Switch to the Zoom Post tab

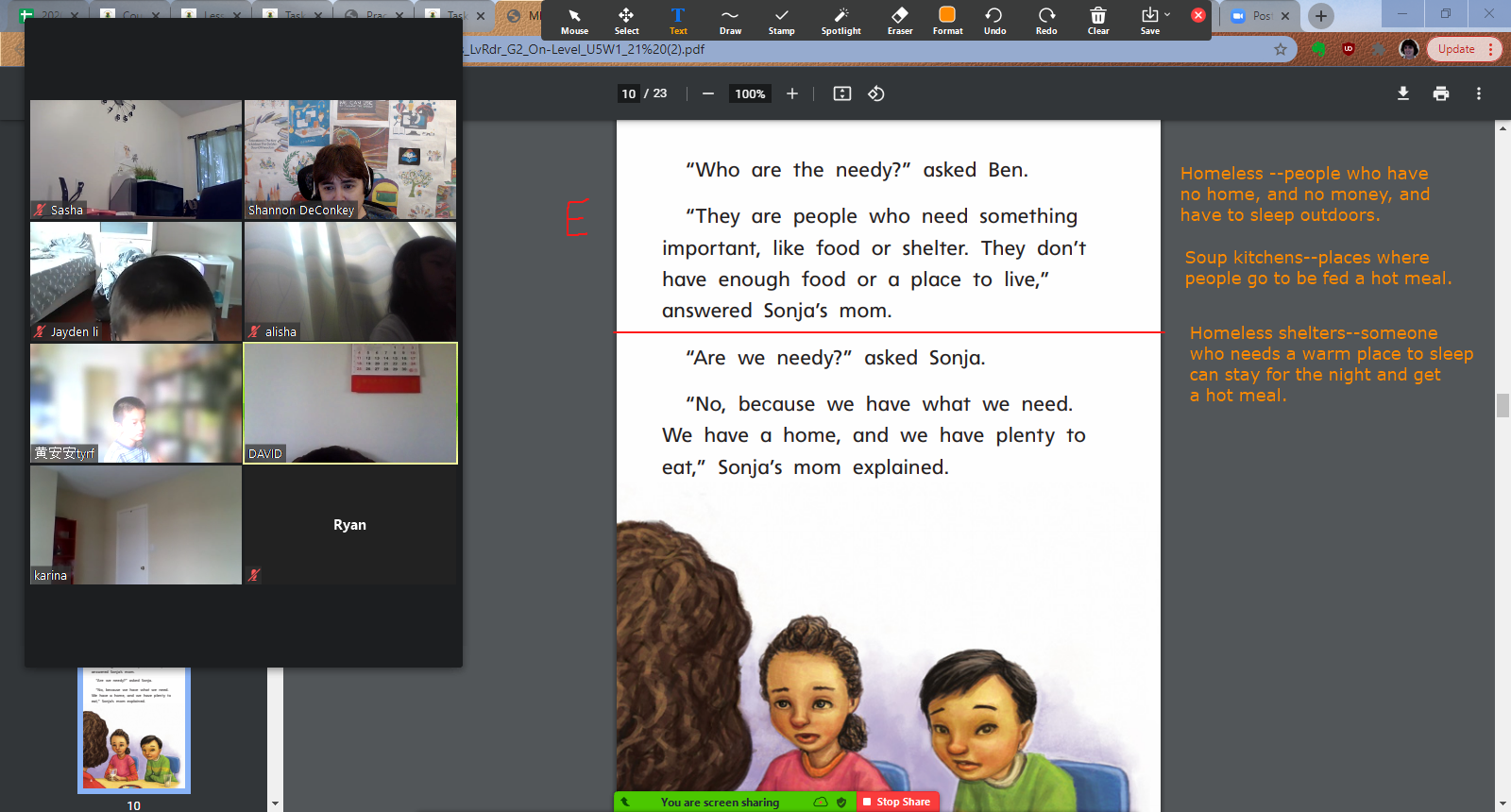[1253, 16]
